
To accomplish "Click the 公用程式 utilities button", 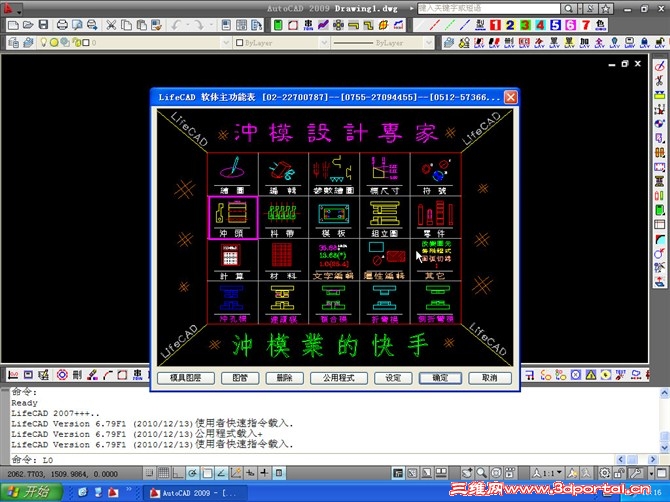I will pos(338,378).
